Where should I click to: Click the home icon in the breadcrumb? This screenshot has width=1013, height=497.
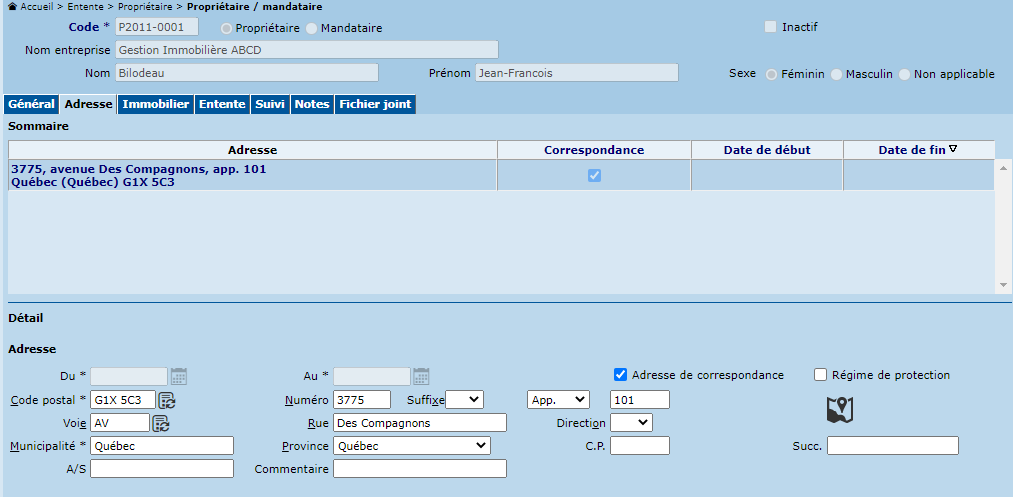(x=12, y=6)
